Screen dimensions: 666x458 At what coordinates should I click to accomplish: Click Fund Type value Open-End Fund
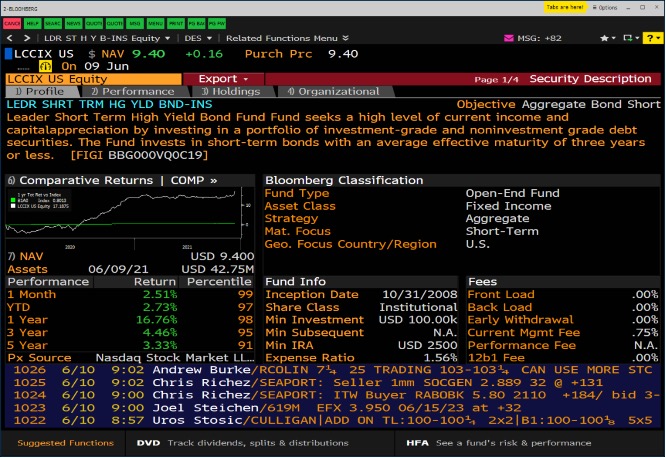coord(513,193)
